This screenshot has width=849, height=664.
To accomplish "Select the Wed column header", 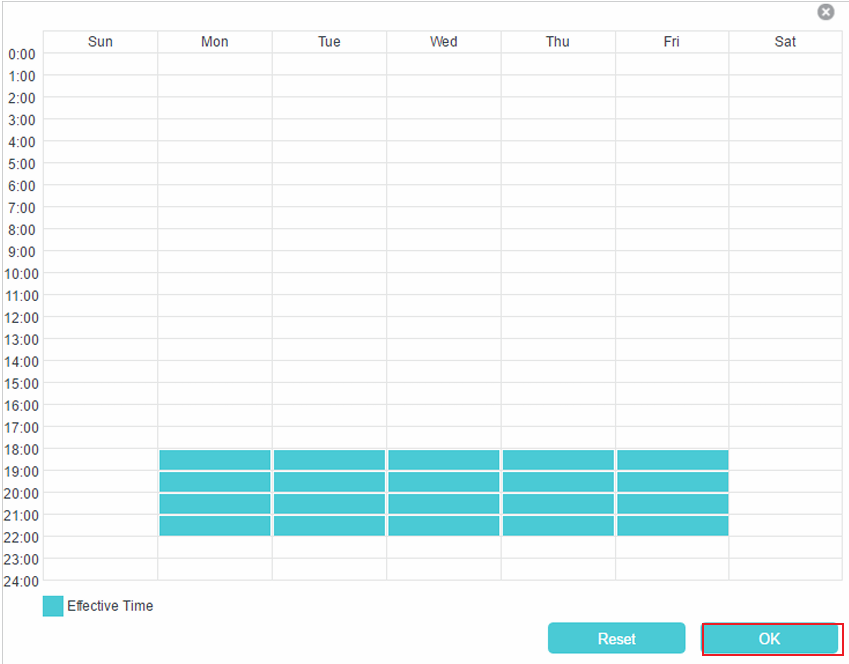I will 443,41.
